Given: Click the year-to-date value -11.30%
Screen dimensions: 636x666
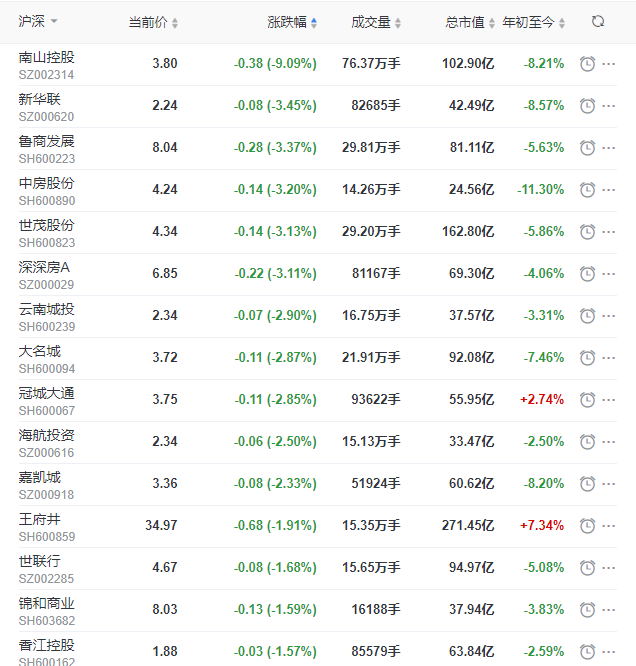Looking at the screenshot, I should [540, 189].
